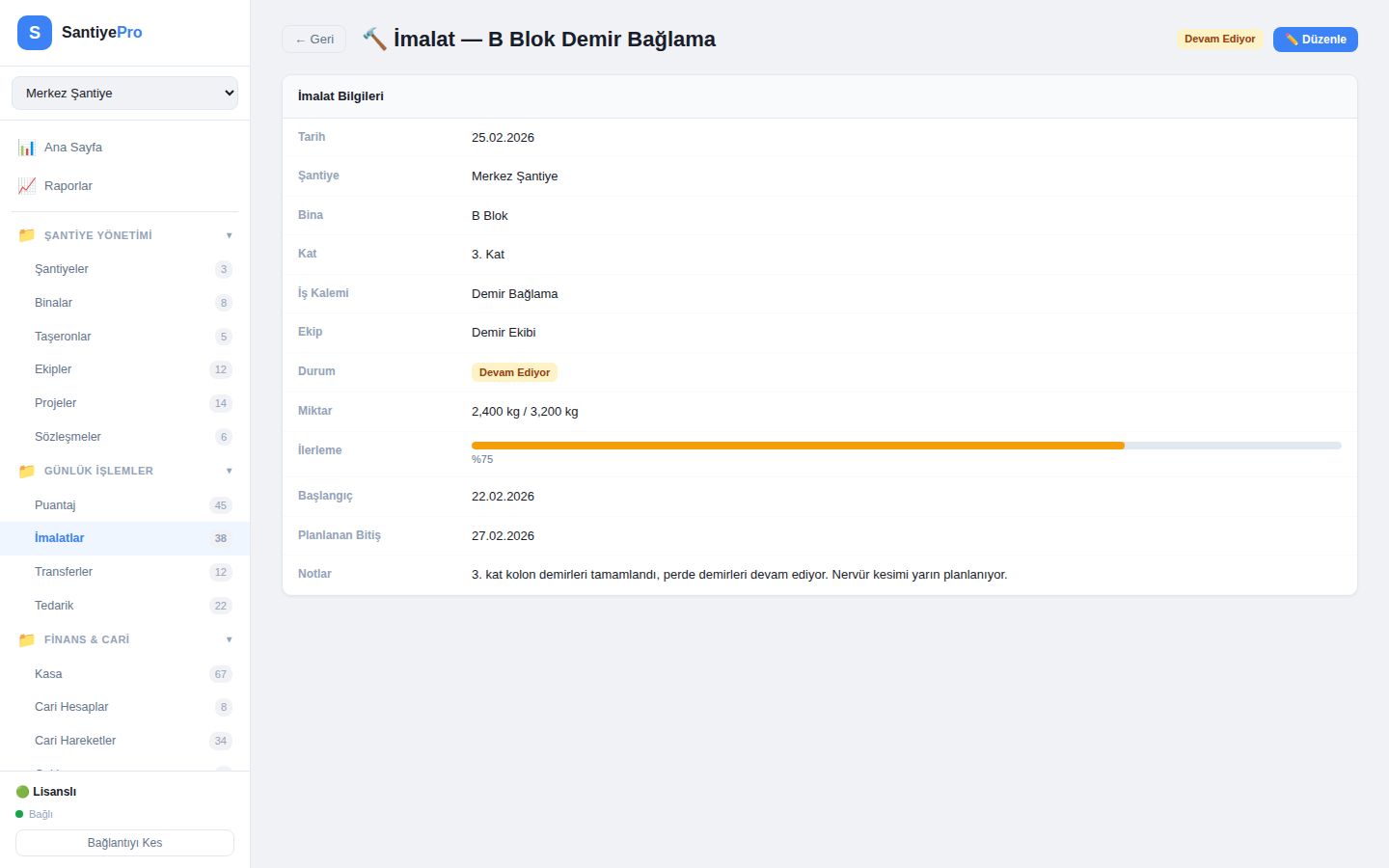The image size is (1389, 868).
Task: Click the Bağlantıyı Kes button
Action: [x=124, y=843]
